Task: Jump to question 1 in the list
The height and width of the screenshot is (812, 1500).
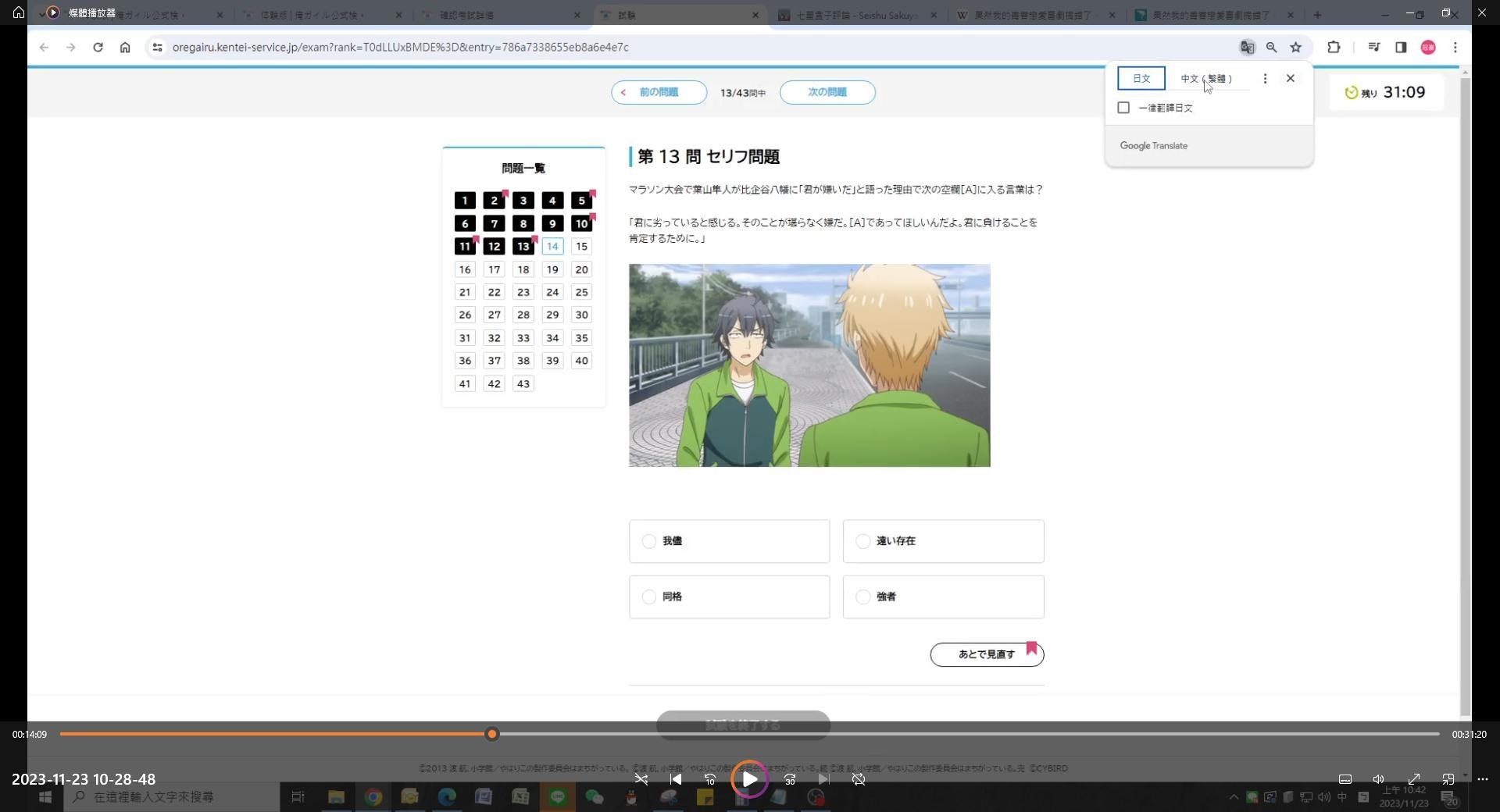Action: 465,201
